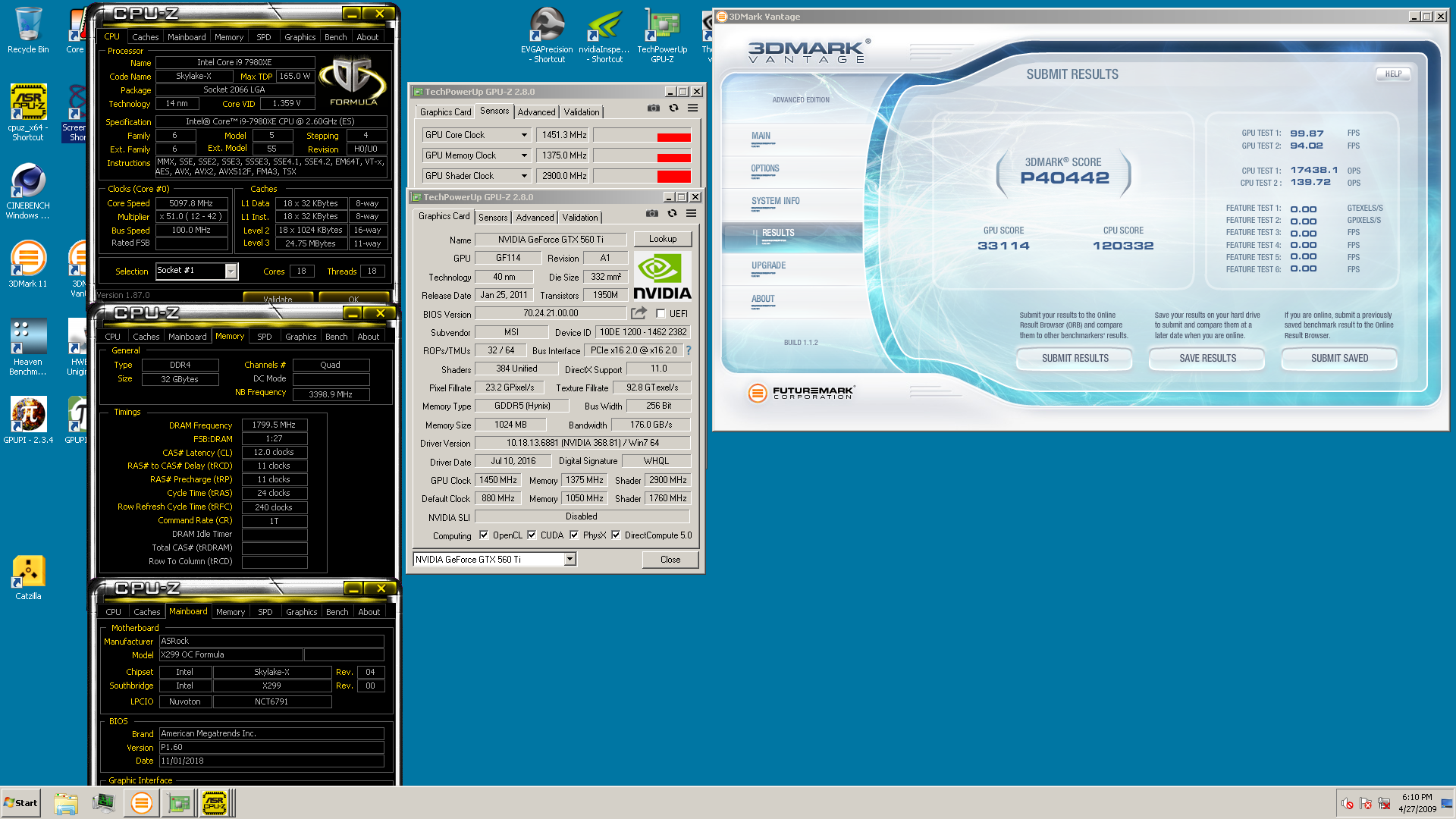Open Catzilla desktop shortcut
The width and height of the screenshot is (1456, 819).
[x=28, y=578]
